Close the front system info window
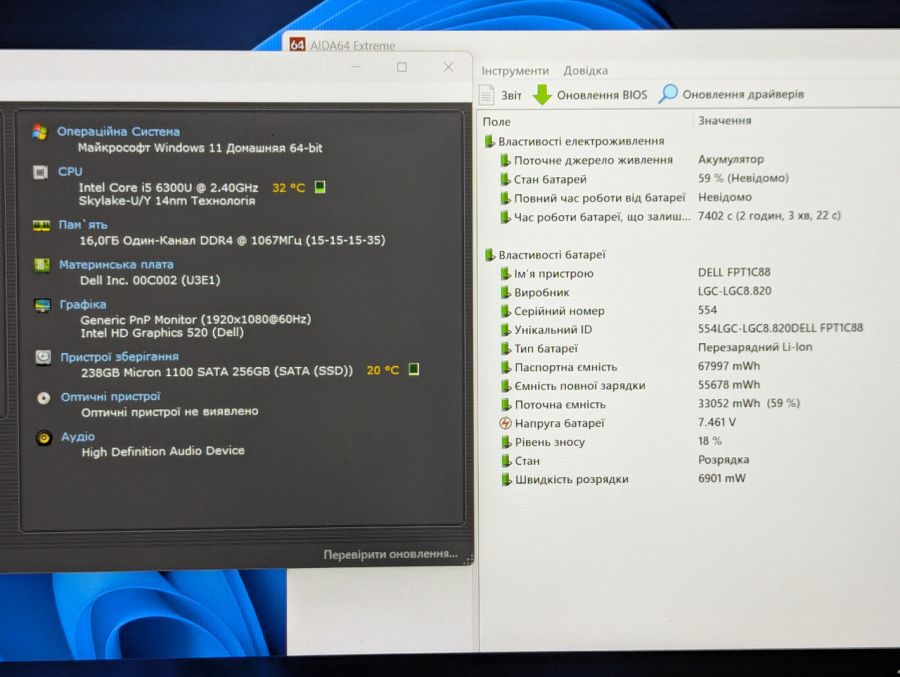 point(448,67)
